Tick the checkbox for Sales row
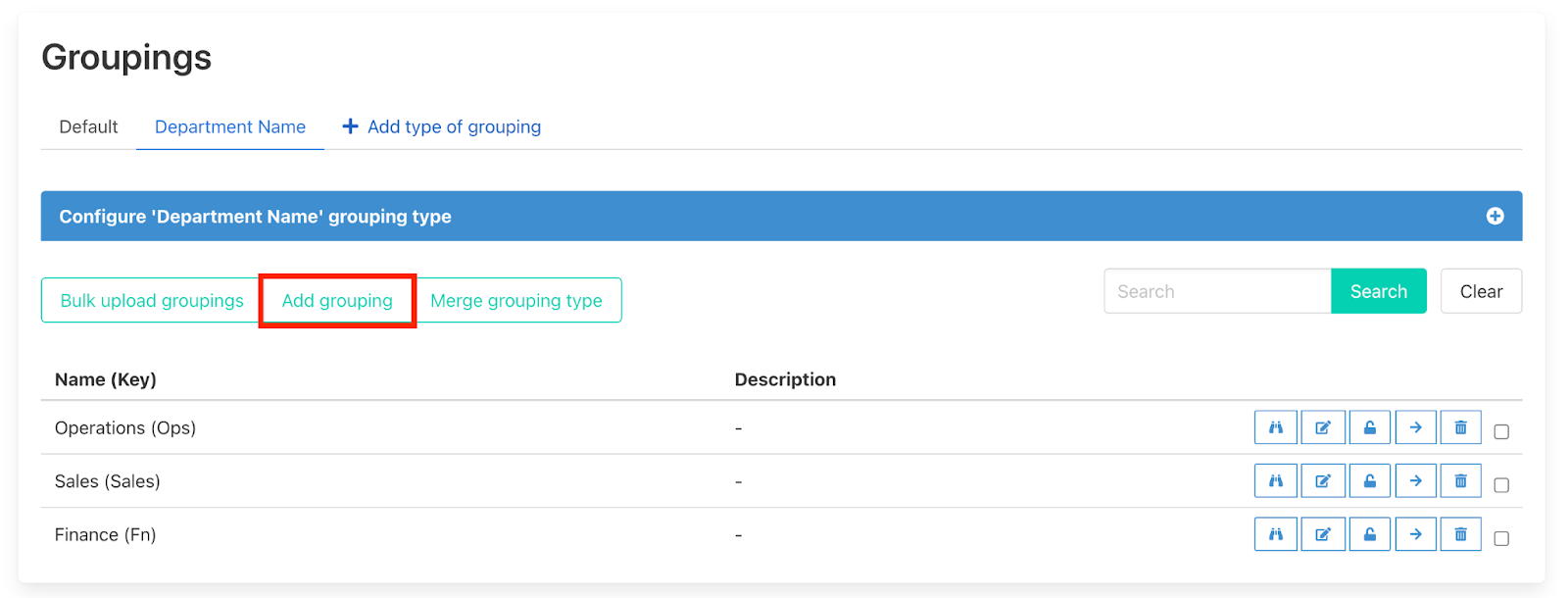The height and width of the screenshot is (598, 1568). 1500,485
